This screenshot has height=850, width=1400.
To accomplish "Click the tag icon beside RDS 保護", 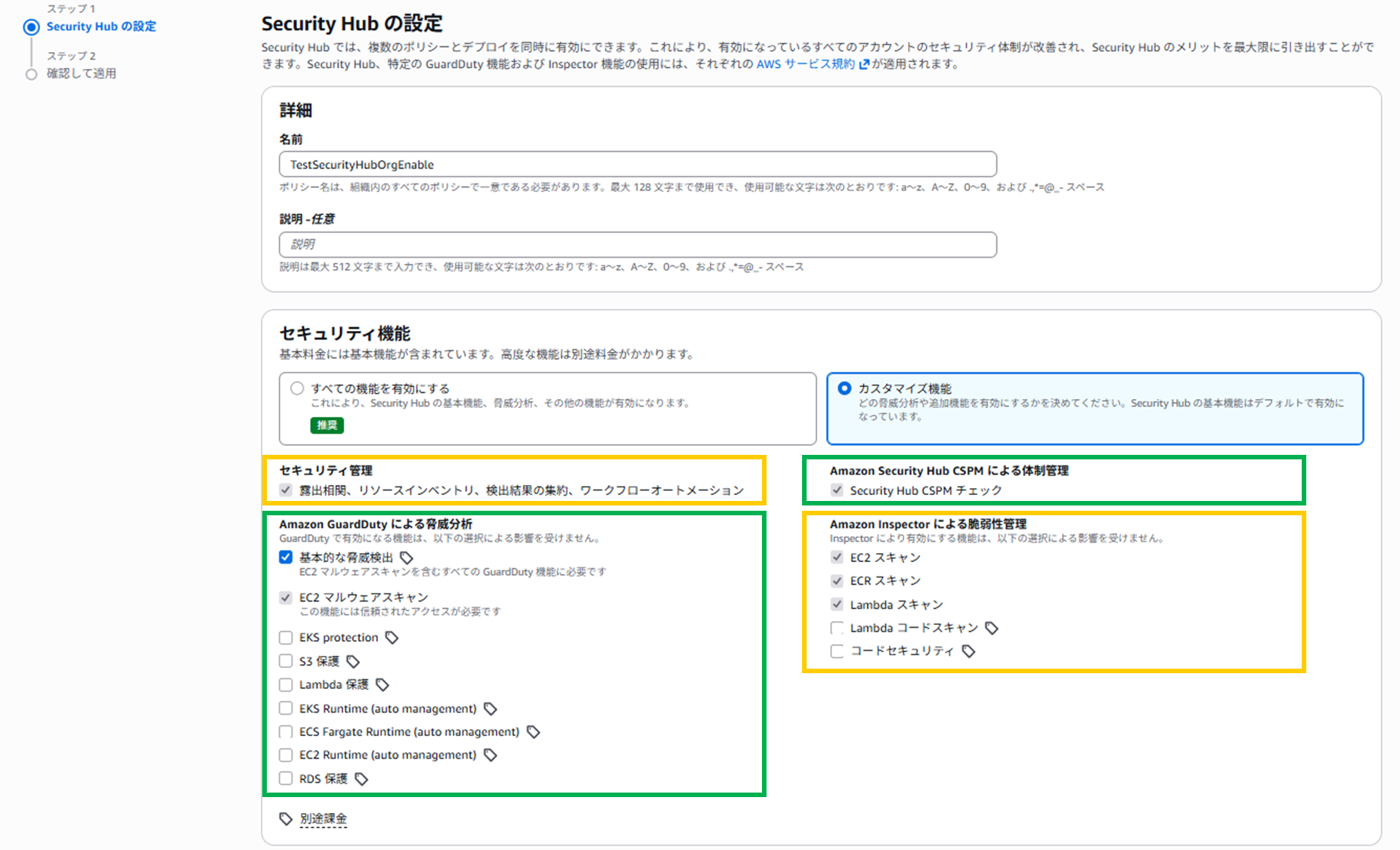I will [x=361, y=779].
